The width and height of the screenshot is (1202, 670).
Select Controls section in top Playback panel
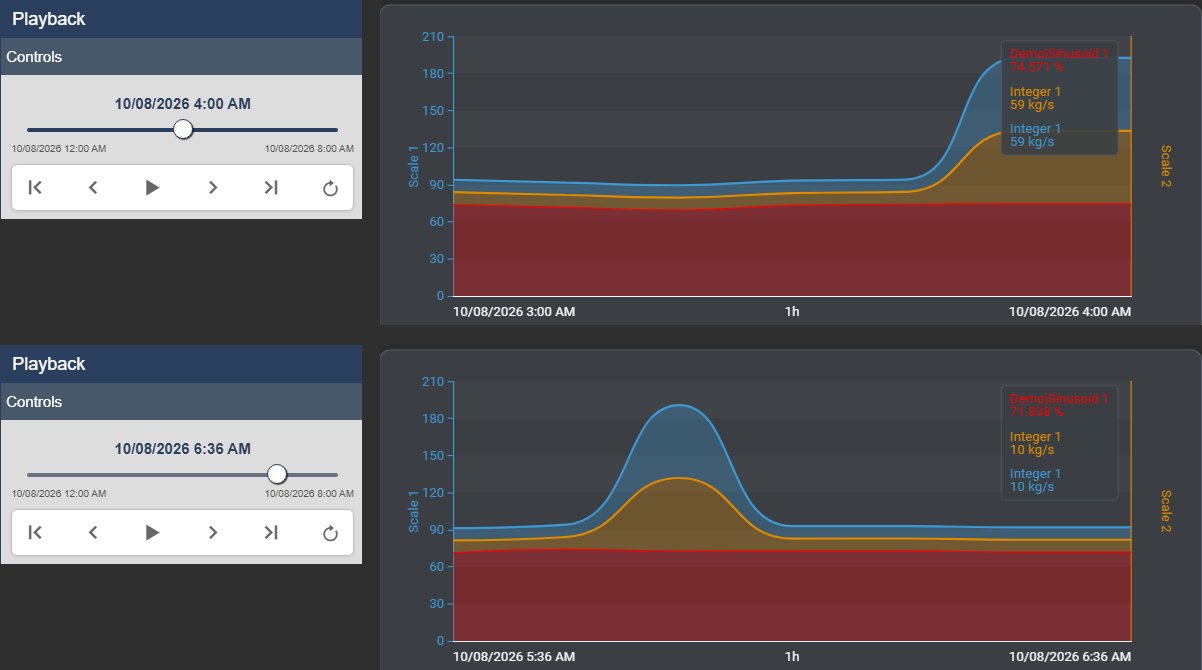point(181,57)
